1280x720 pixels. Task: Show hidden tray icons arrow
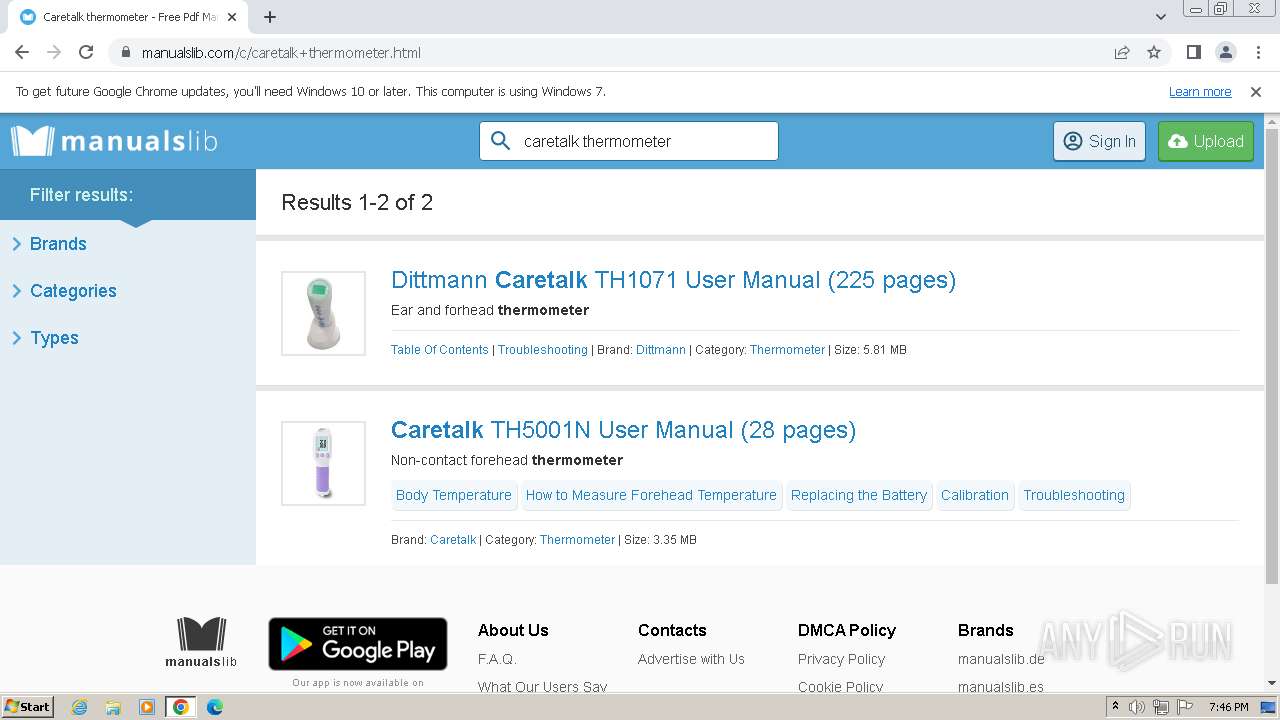[x=1115, y=707]
